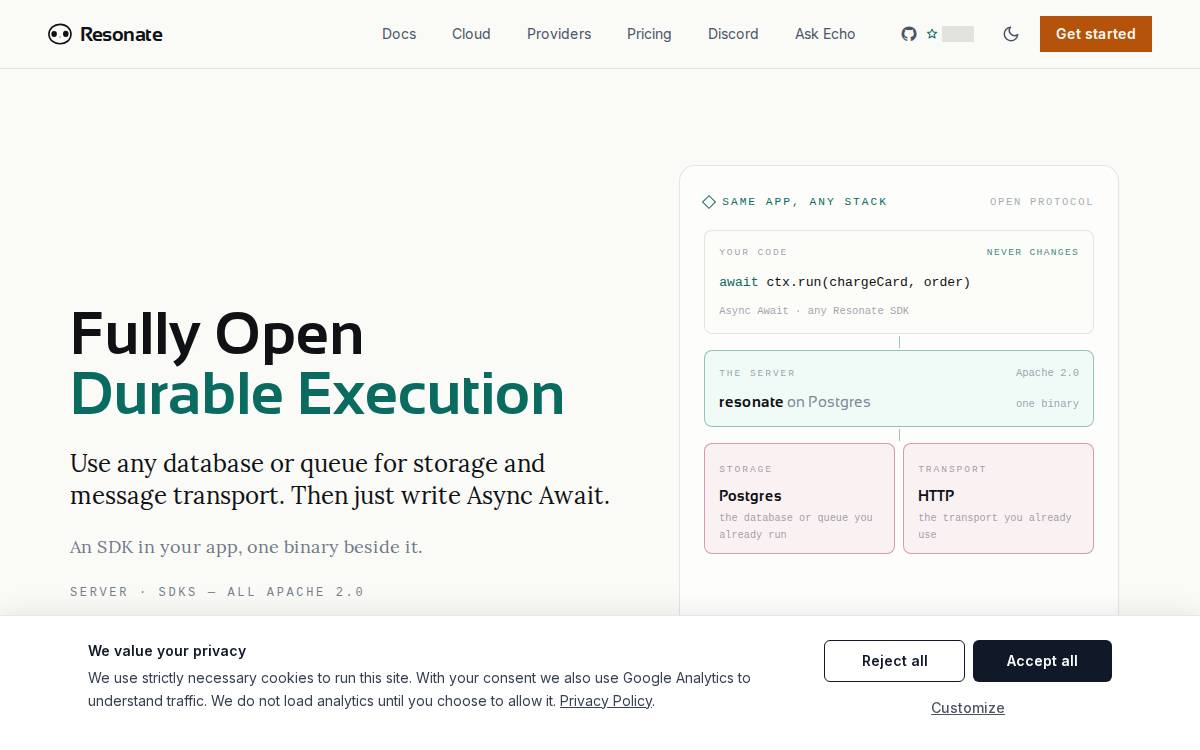Select the Postgres storage card
The image size is (1200, 750).
[x=799, y=498]
